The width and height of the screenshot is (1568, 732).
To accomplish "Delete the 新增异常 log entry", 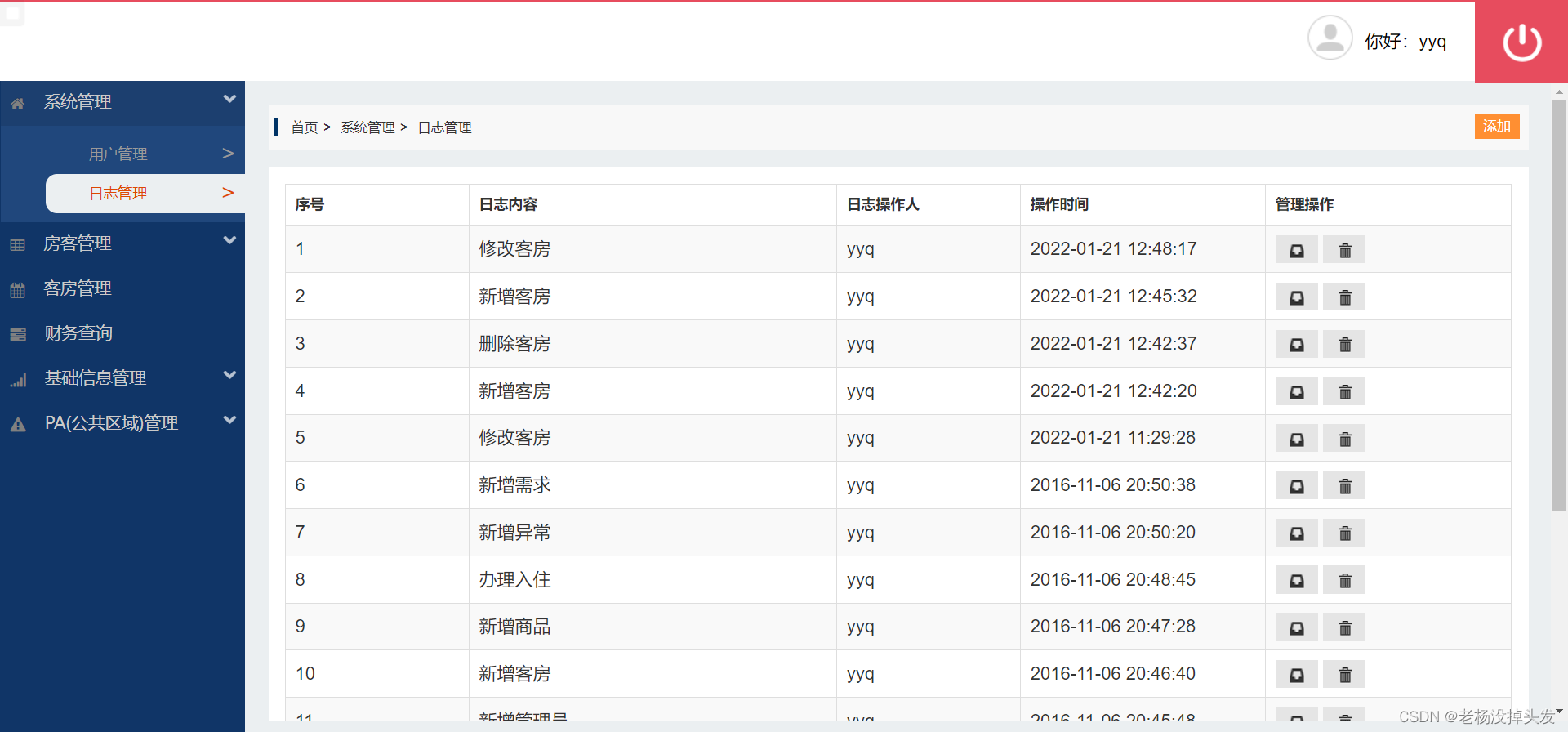I will pyautogui.click(x=1344, y=533).
